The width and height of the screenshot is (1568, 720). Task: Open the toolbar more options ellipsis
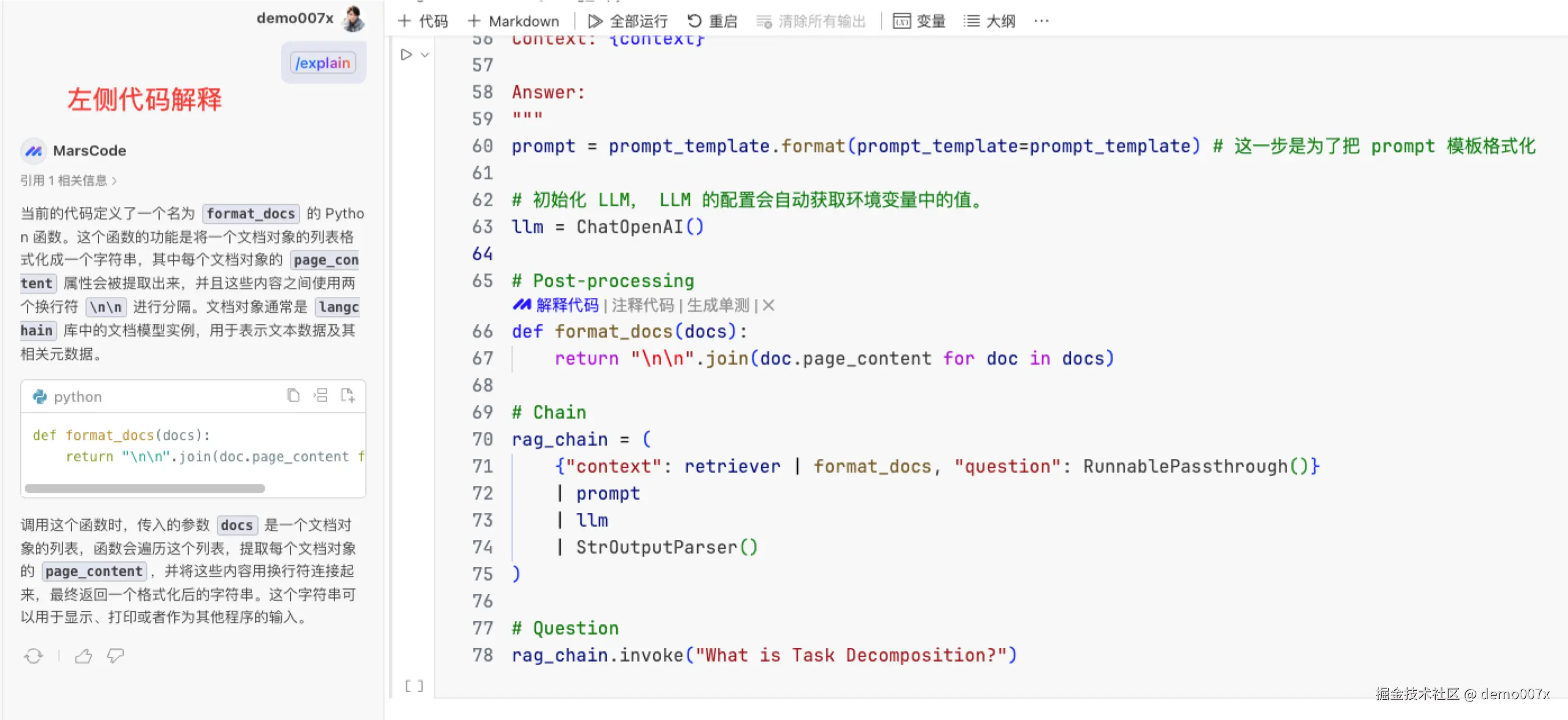(x=1041, y=21)
